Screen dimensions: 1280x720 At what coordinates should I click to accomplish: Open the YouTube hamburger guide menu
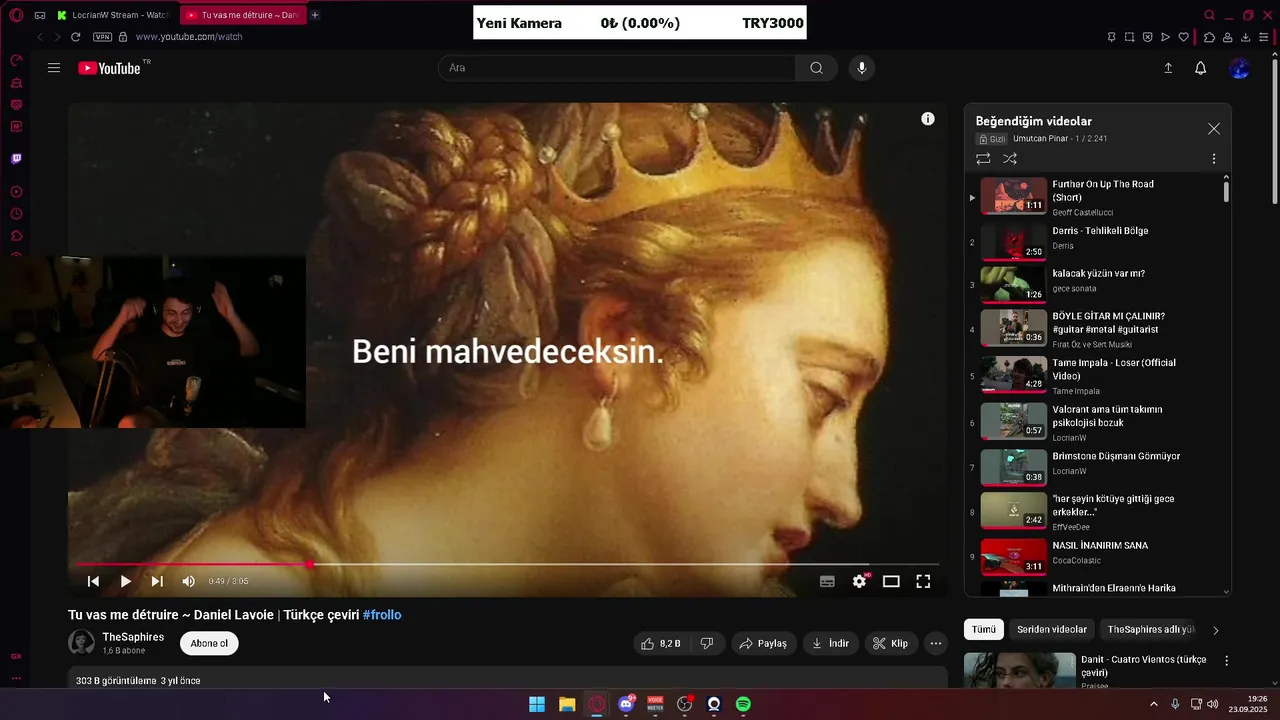[x=54, y=68]
